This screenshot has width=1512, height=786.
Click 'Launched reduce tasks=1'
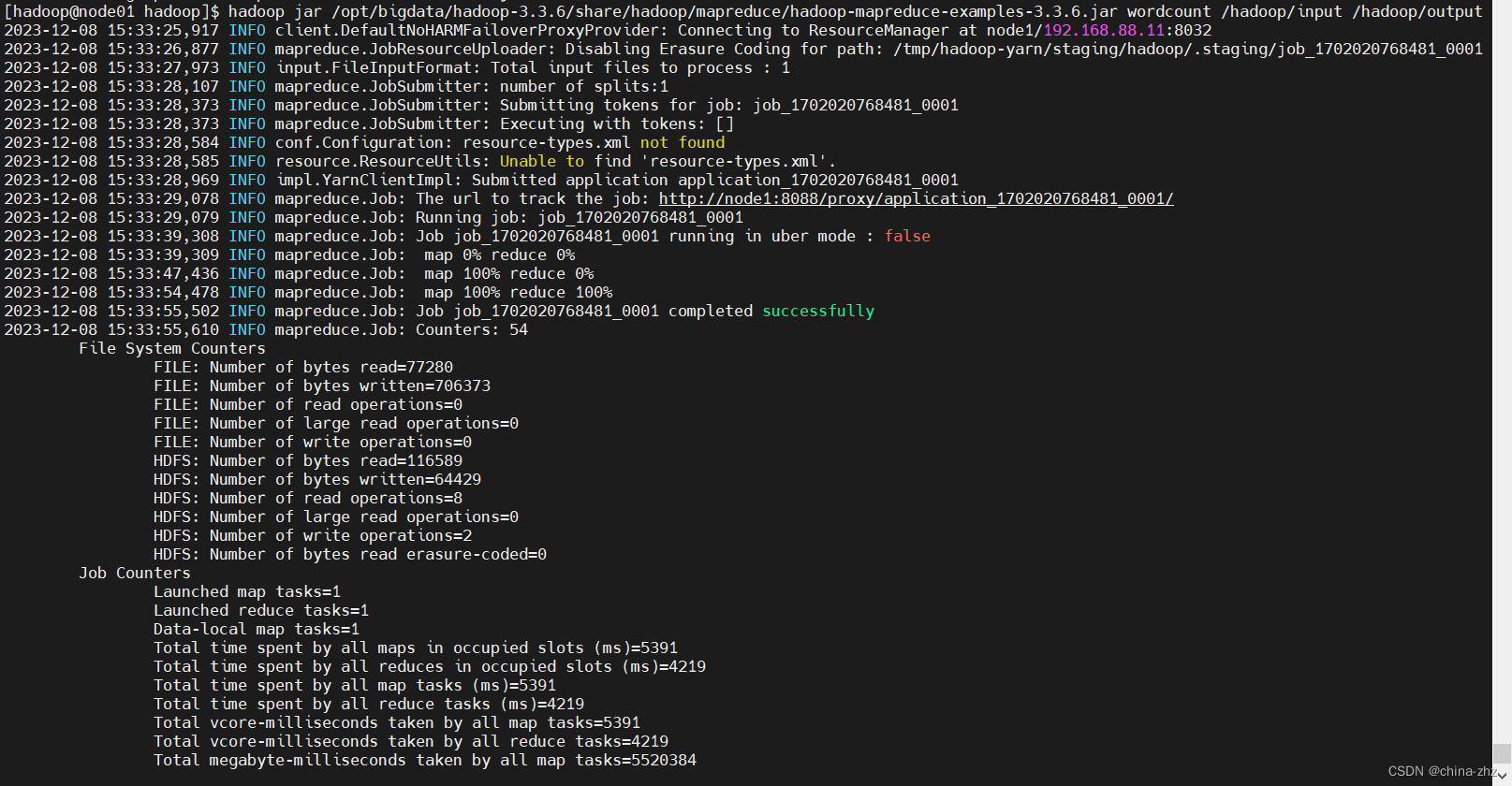pyautogui.click(x=261, y=610)
